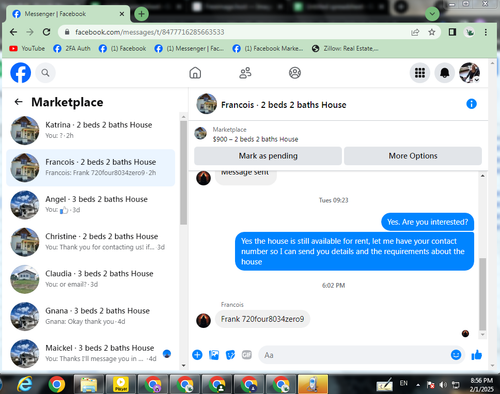This screenshot has width=500, height=394.
Task: Click browser back arrow
Action: [13, 32]
